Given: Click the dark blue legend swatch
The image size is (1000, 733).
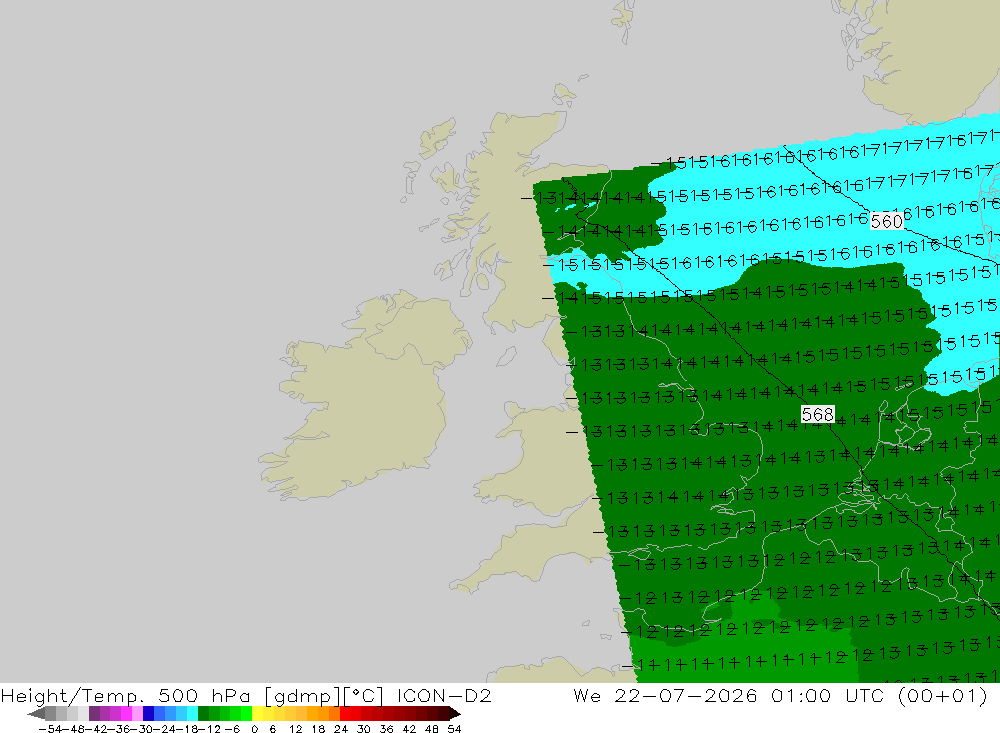Looking at the screenshot, I should [148, 713].
